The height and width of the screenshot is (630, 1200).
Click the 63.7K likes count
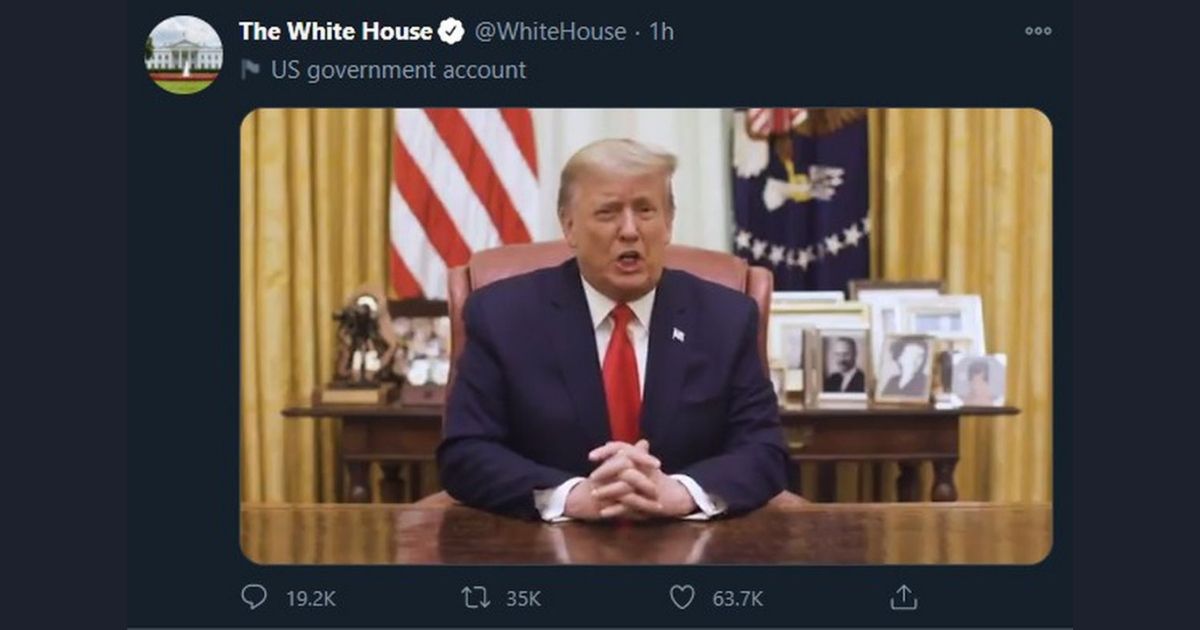(x=738, y=599)
